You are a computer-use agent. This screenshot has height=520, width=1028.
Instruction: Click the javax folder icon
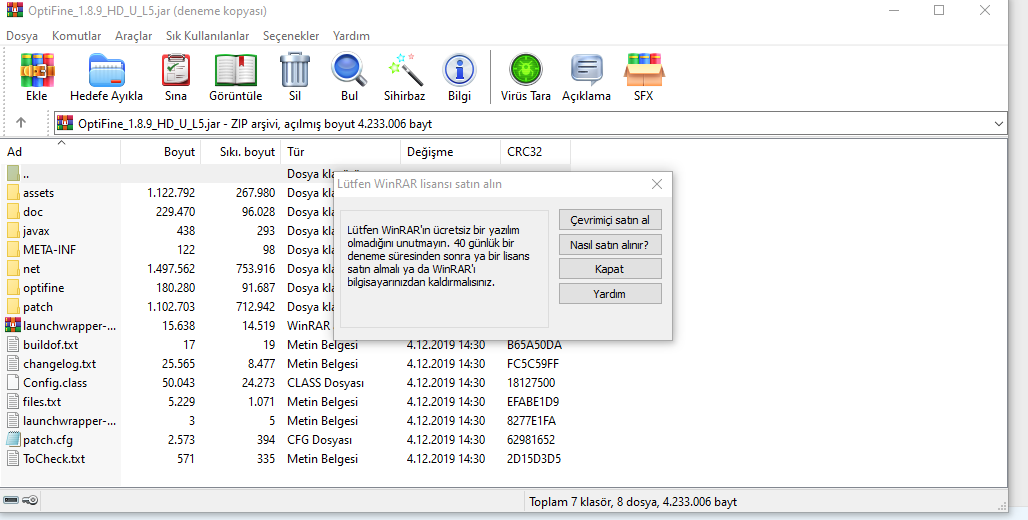(13, 231)
